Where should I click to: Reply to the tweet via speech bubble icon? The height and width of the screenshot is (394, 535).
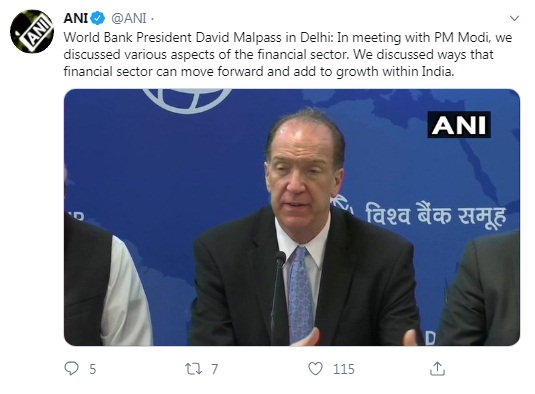click(71, 369)
